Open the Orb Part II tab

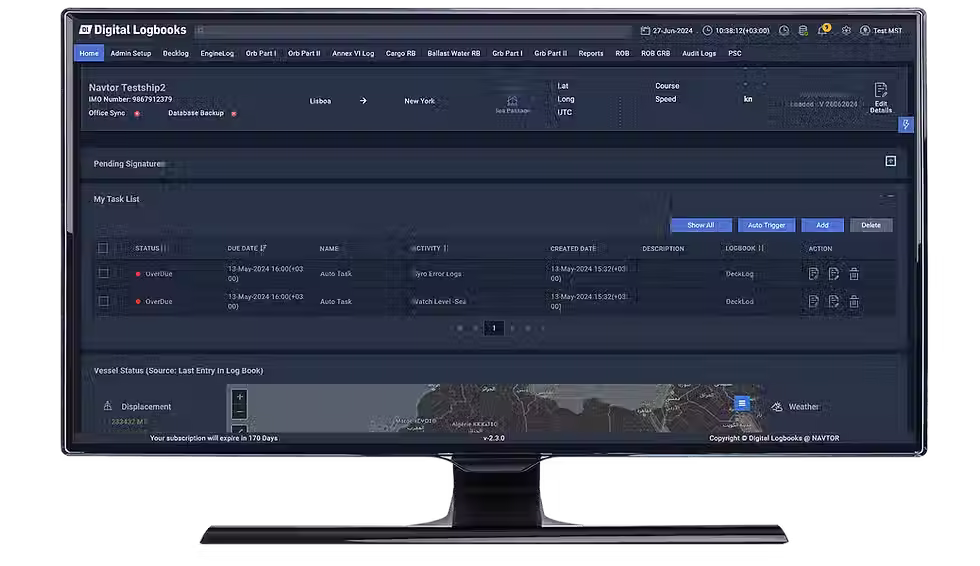point(304,53)
